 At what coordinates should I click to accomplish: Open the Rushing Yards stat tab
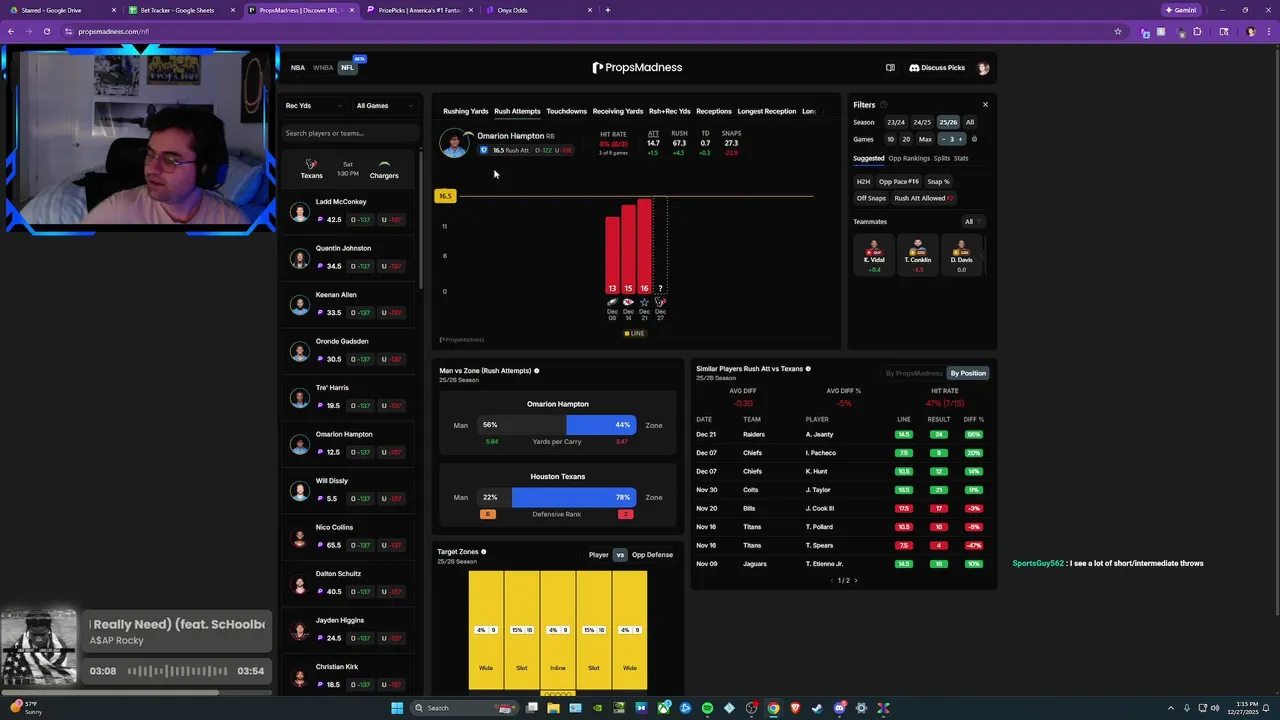466,111
